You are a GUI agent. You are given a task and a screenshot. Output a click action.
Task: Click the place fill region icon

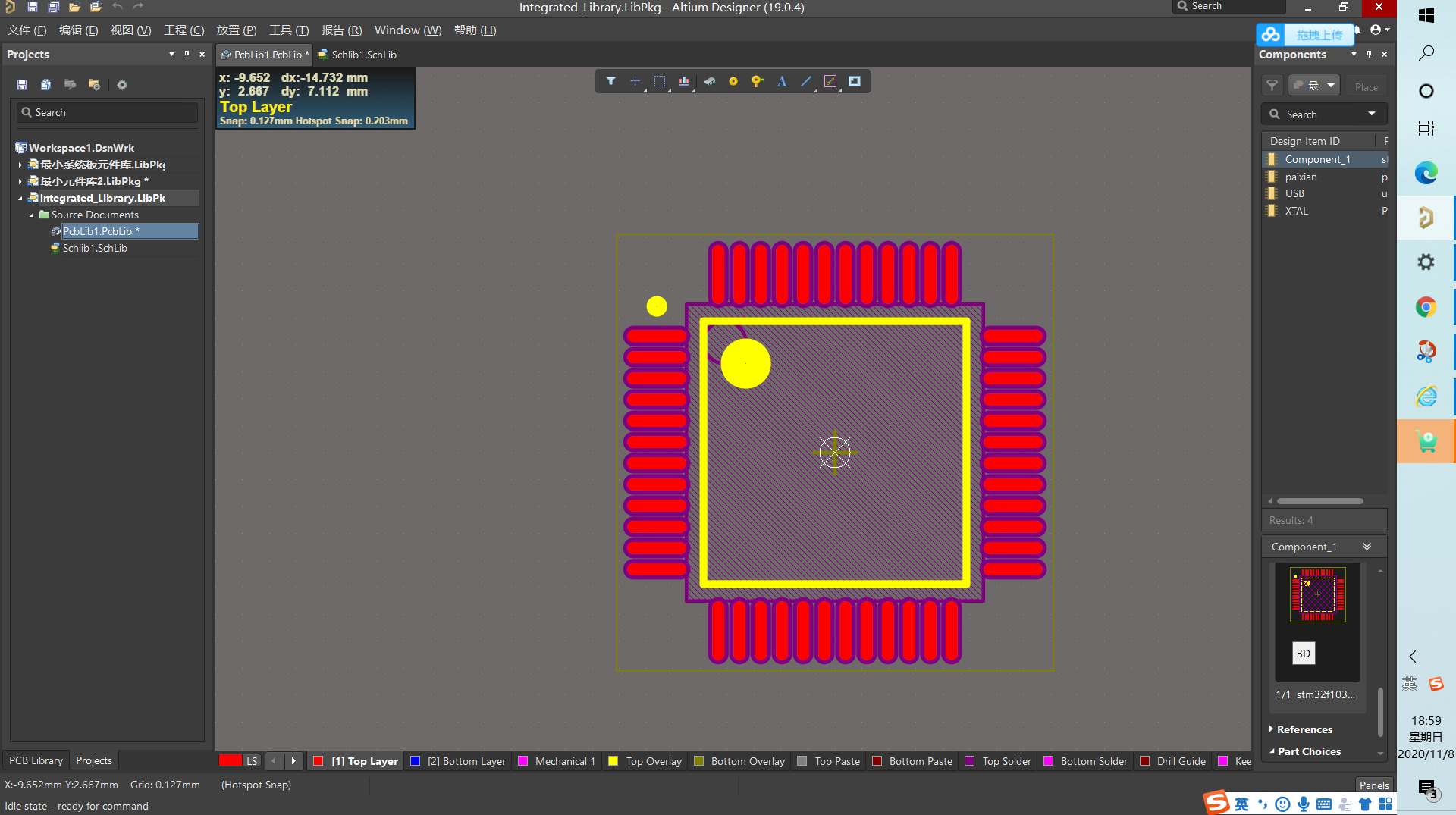[855, 81]
